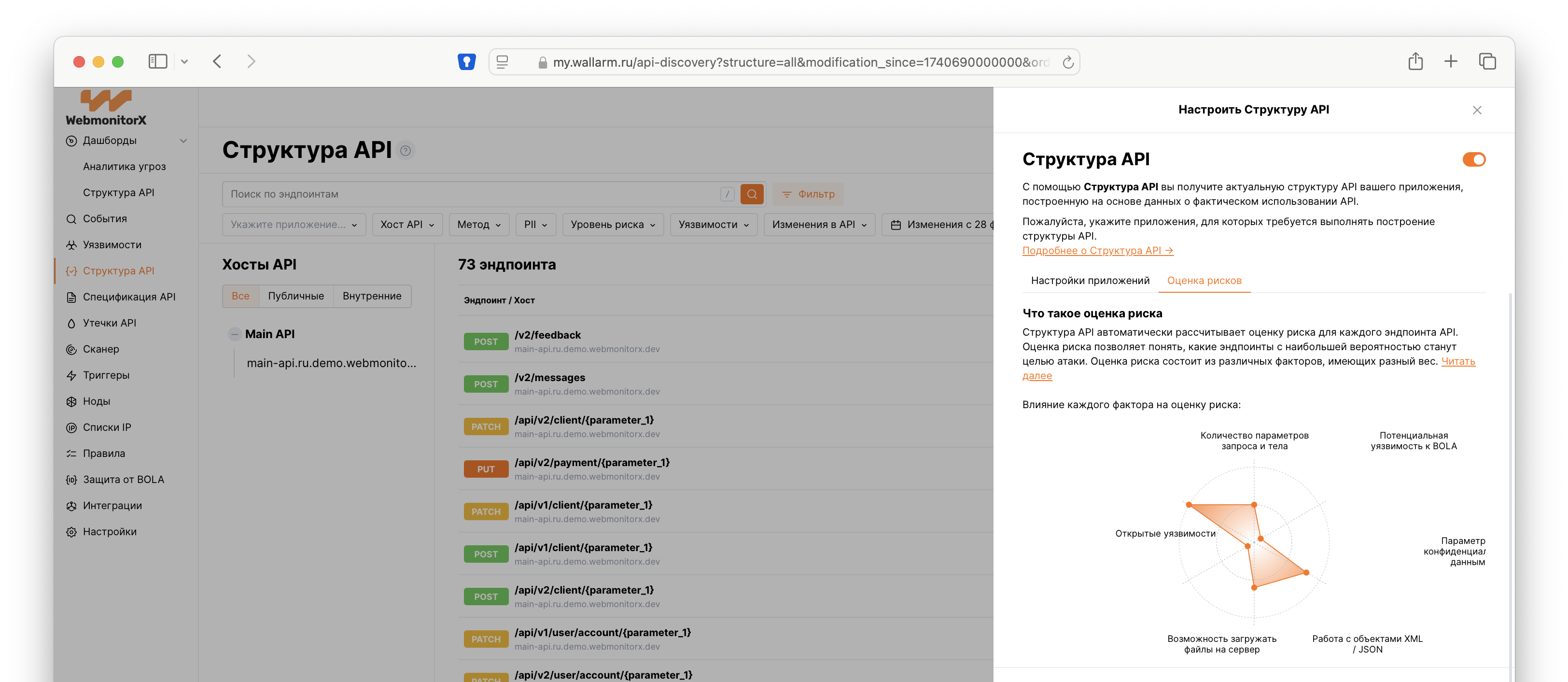Open the Метод dropdown filter
Screen dimensions: 1568x682
478,224
